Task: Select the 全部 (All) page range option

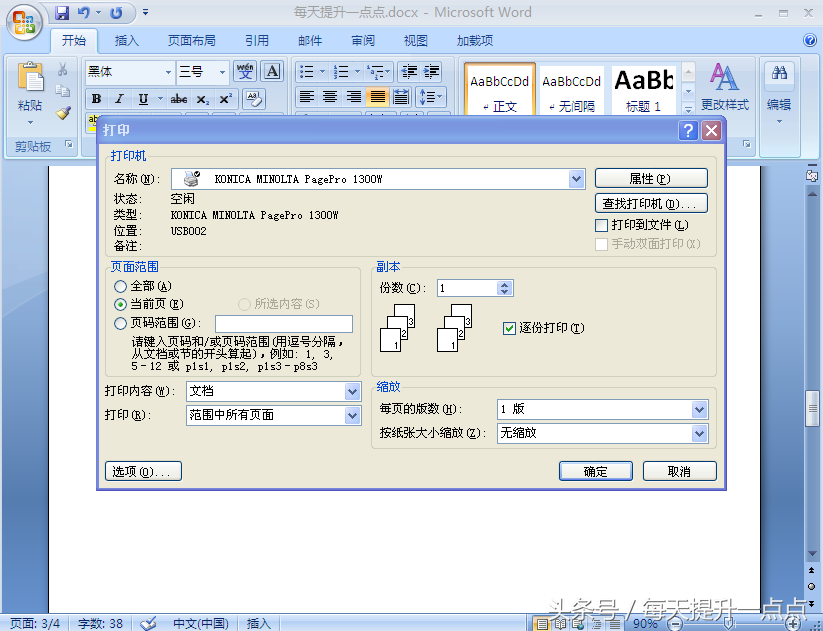Action: pos(120,286)
